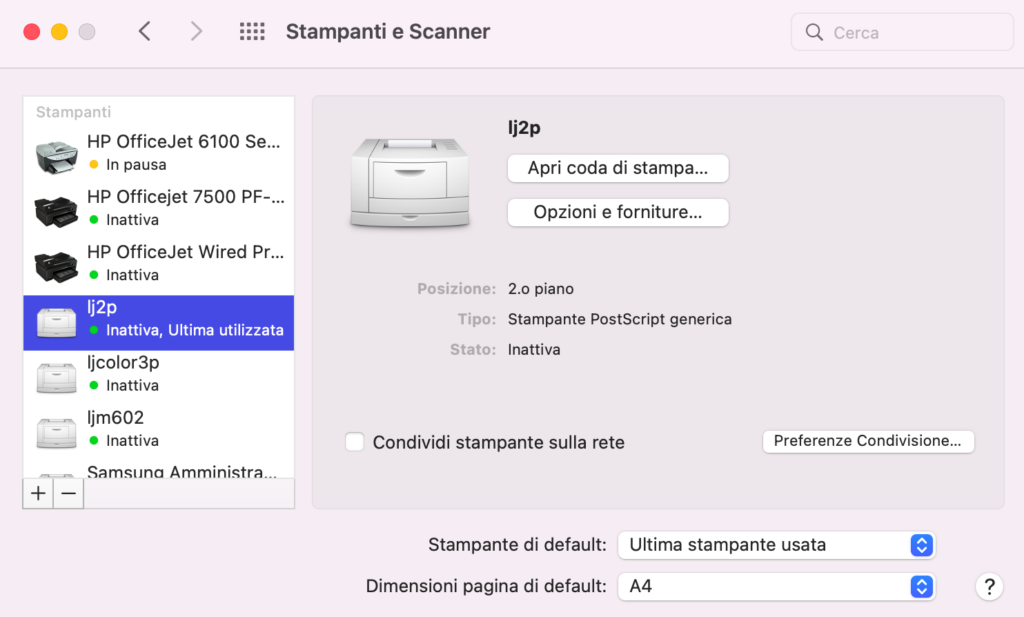Select the ljcolor3p printer entry
Viewport: 1024px width, 617px height.
(159, 373)
